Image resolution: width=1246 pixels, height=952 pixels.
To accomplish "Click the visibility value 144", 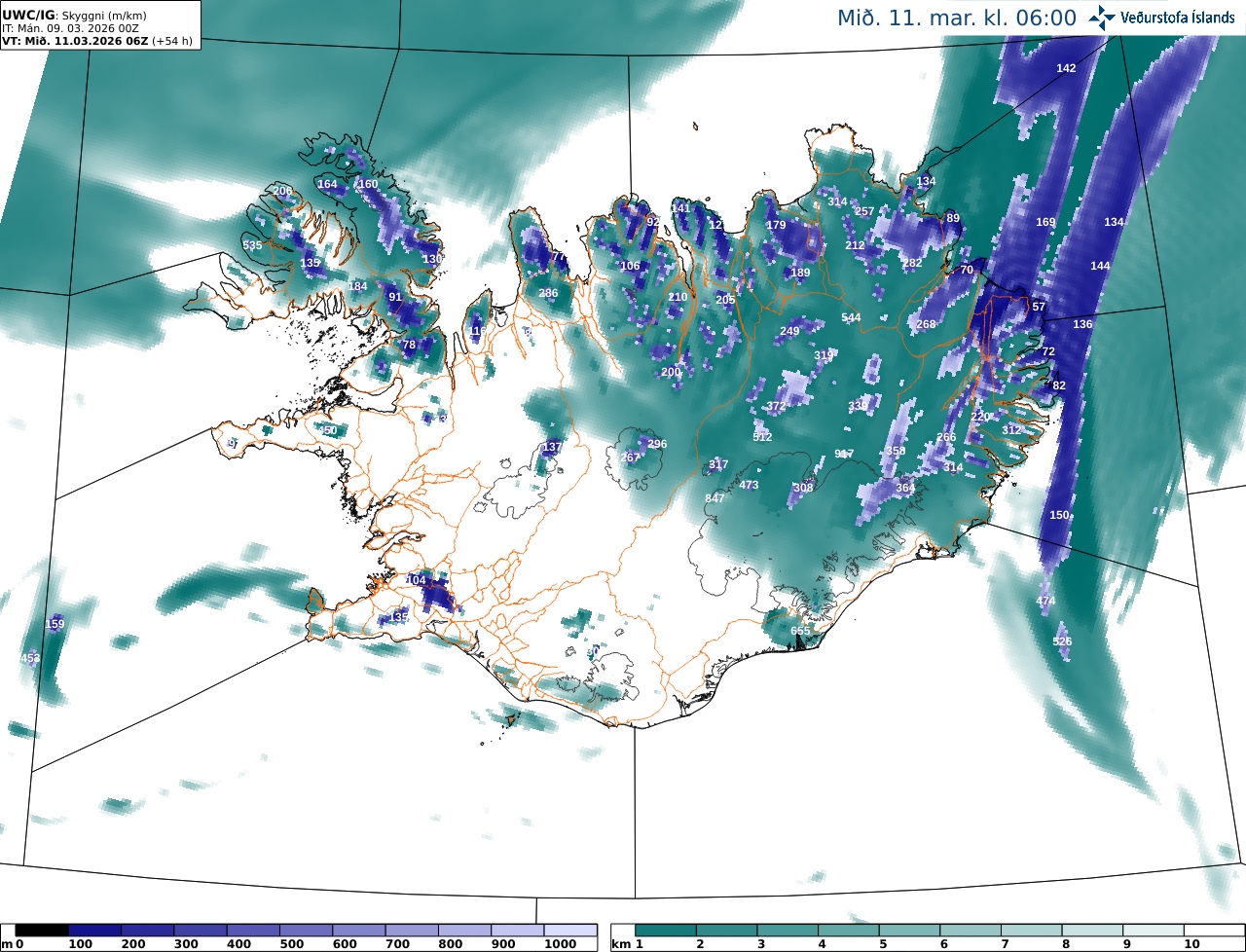I will 1100,266.
